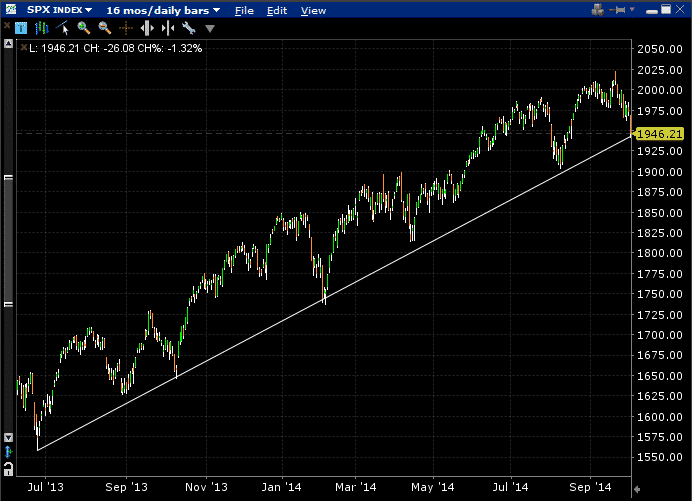Viewport: 692px width, 501px height.
Task: Select the text annotation T tool
Action: coord(21,29)
